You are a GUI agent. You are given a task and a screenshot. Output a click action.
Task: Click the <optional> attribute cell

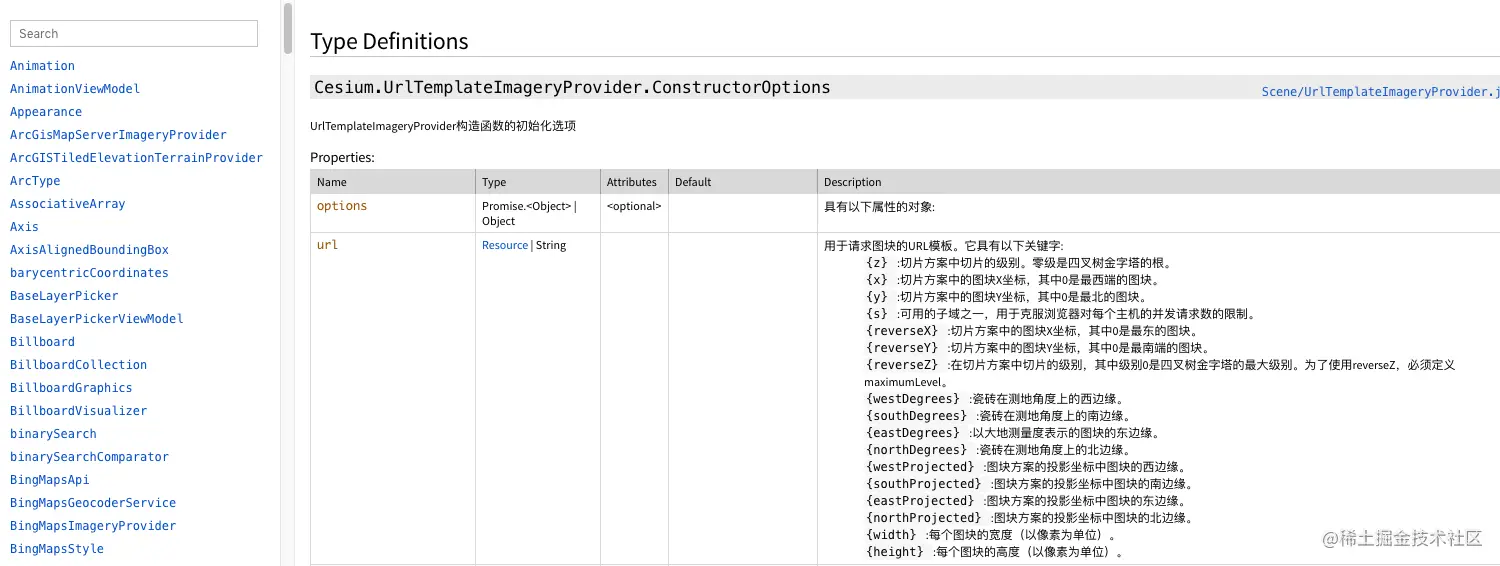tap(634, 206)
